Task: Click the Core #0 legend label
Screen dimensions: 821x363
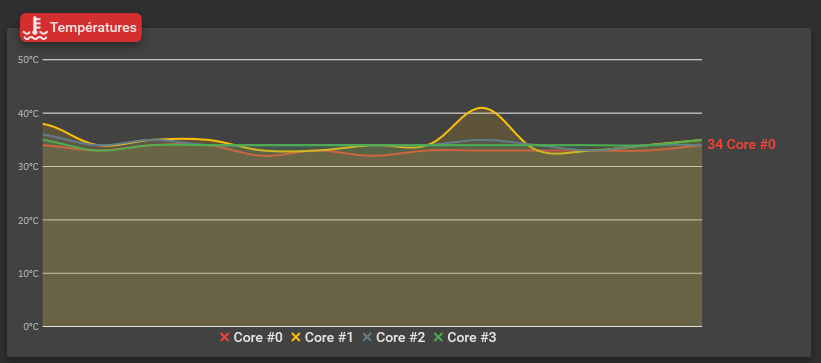Action: point(258,338)
